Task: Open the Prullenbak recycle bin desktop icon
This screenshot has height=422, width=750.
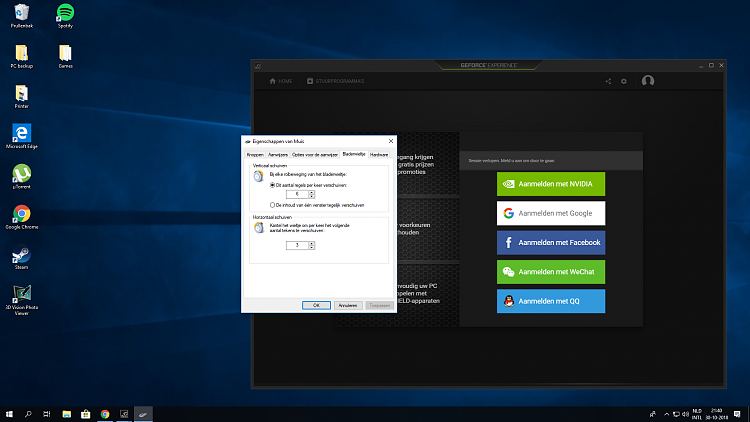Action: (x=22, y=15)
